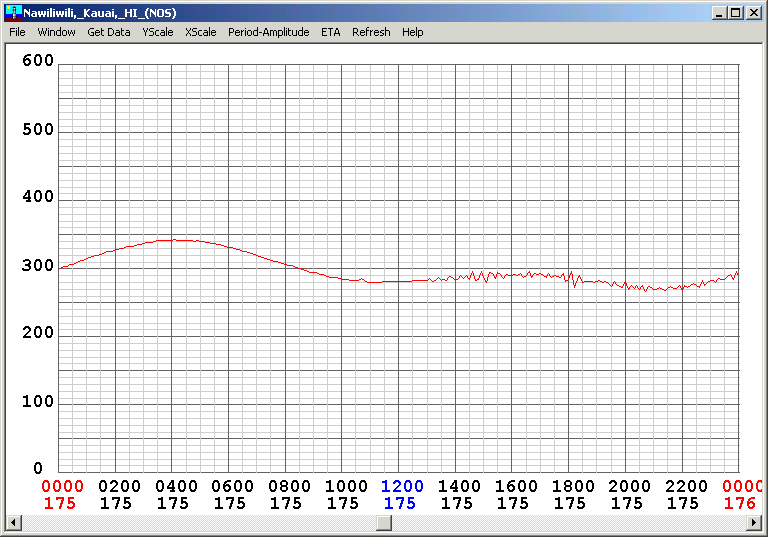Open the XScale menu
Viewport: 768px width, 537px height.
[200, 32]
